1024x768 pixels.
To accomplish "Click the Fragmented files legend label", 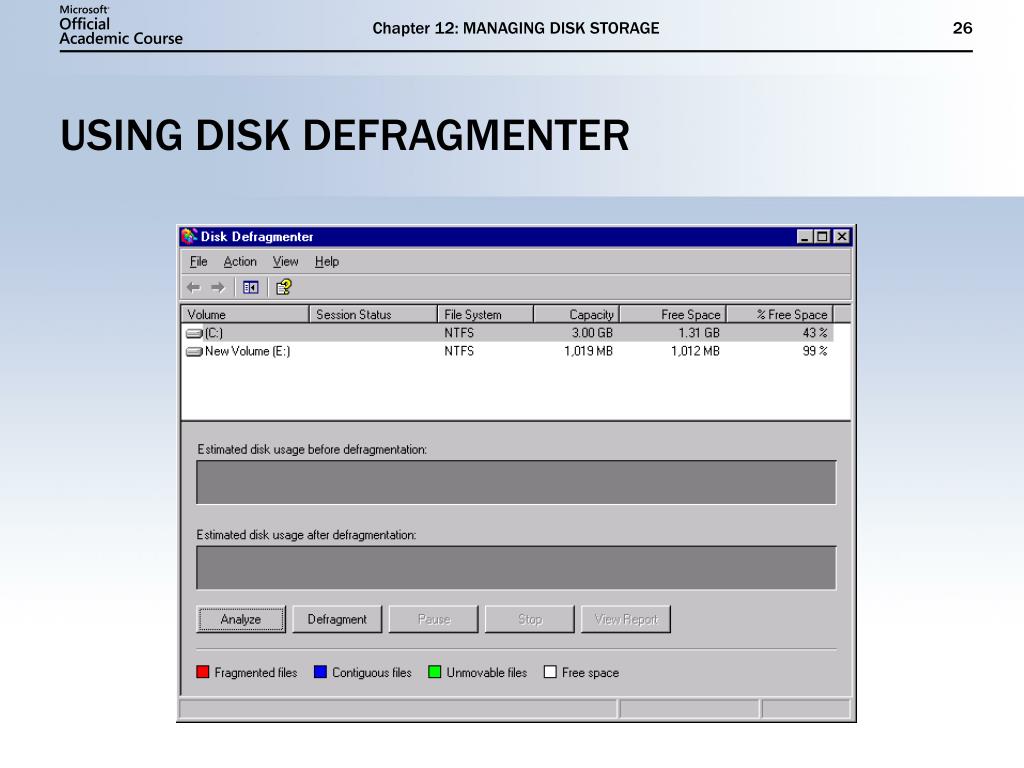I will click(x=255, y=673).
